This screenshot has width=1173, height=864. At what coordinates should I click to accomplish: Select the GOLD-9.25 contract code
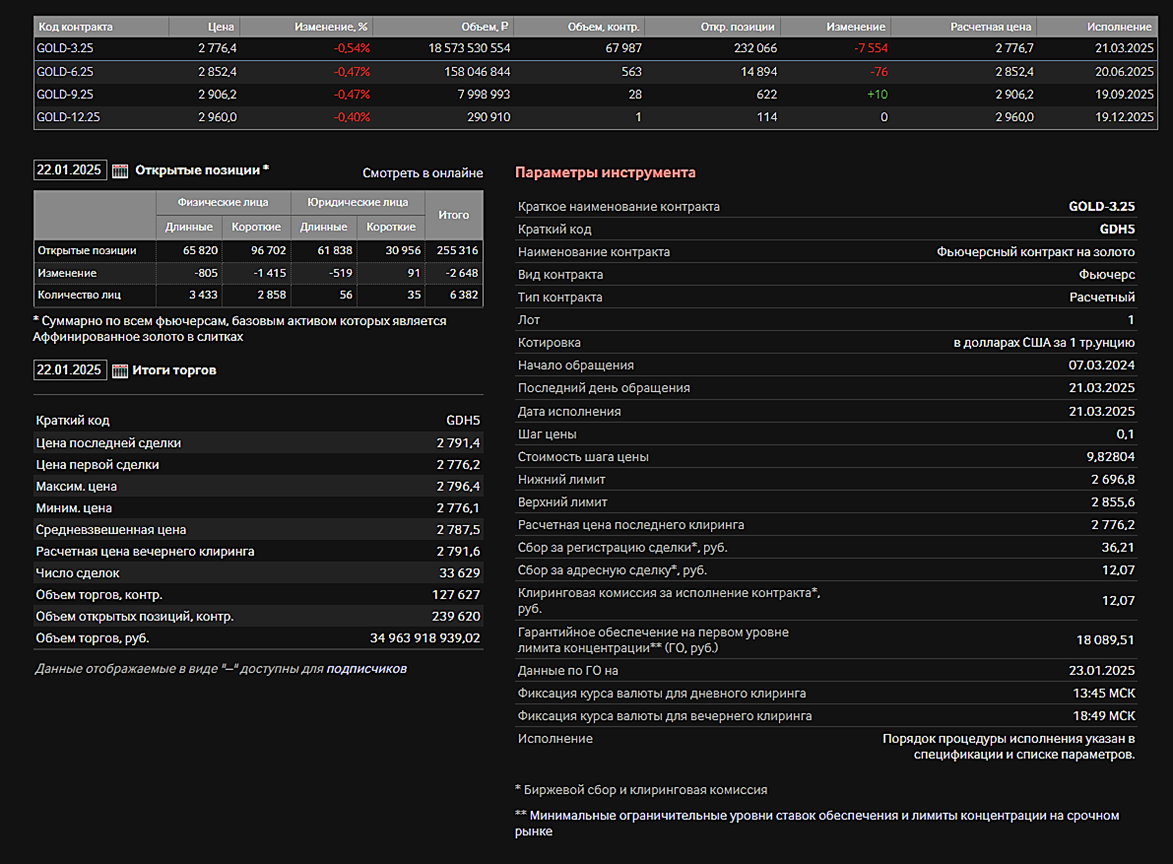[x=65, y=94]
